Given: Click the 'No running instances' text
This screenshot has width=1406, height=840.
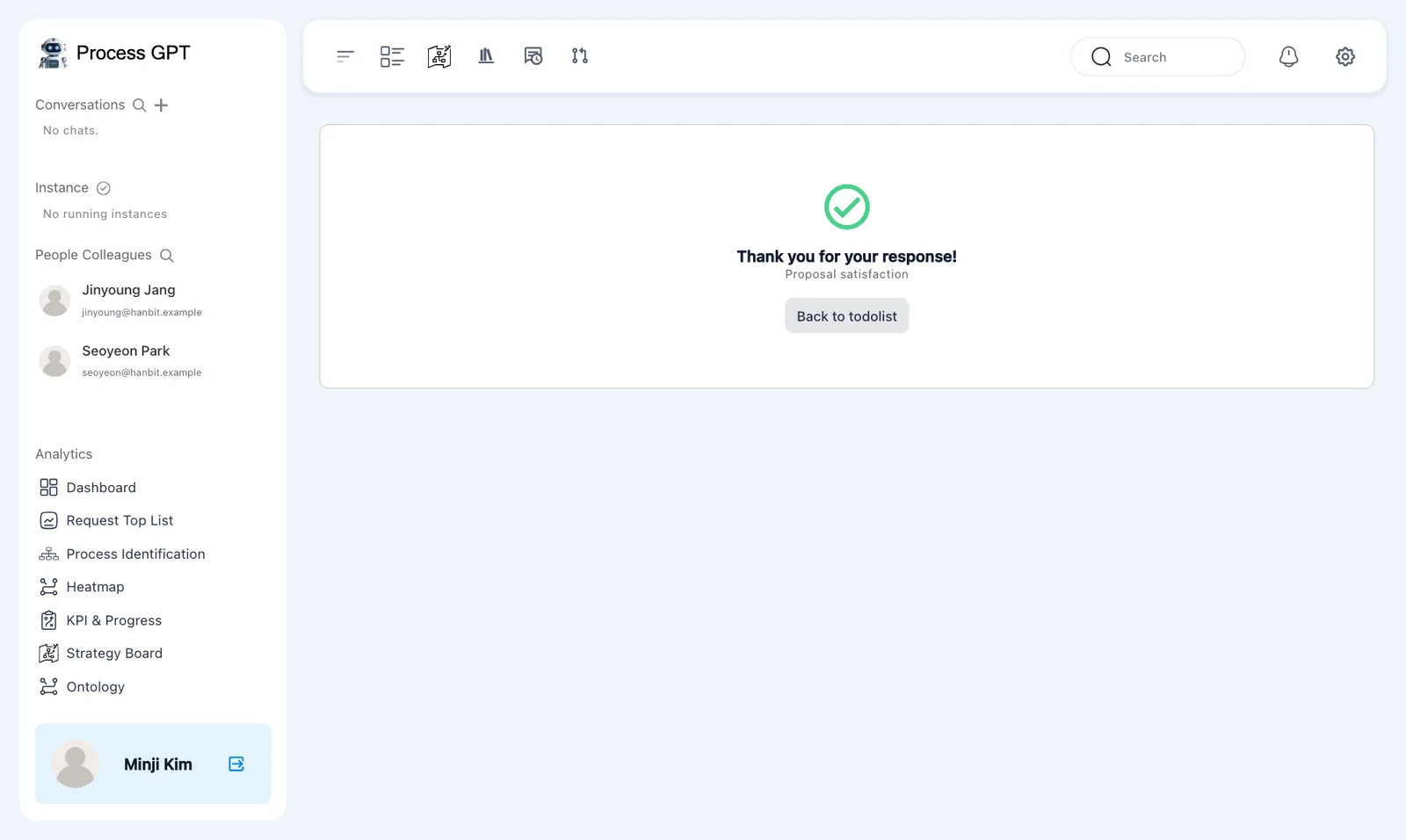Looking at the screenshot, I should 105,214.
